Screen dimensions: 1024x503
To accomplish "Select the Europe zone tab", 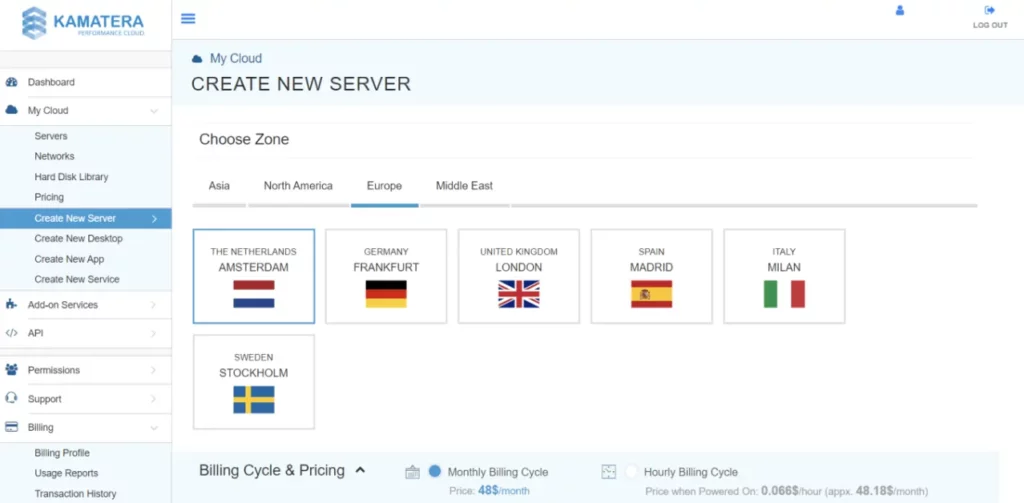I will (x=384, y=186).
